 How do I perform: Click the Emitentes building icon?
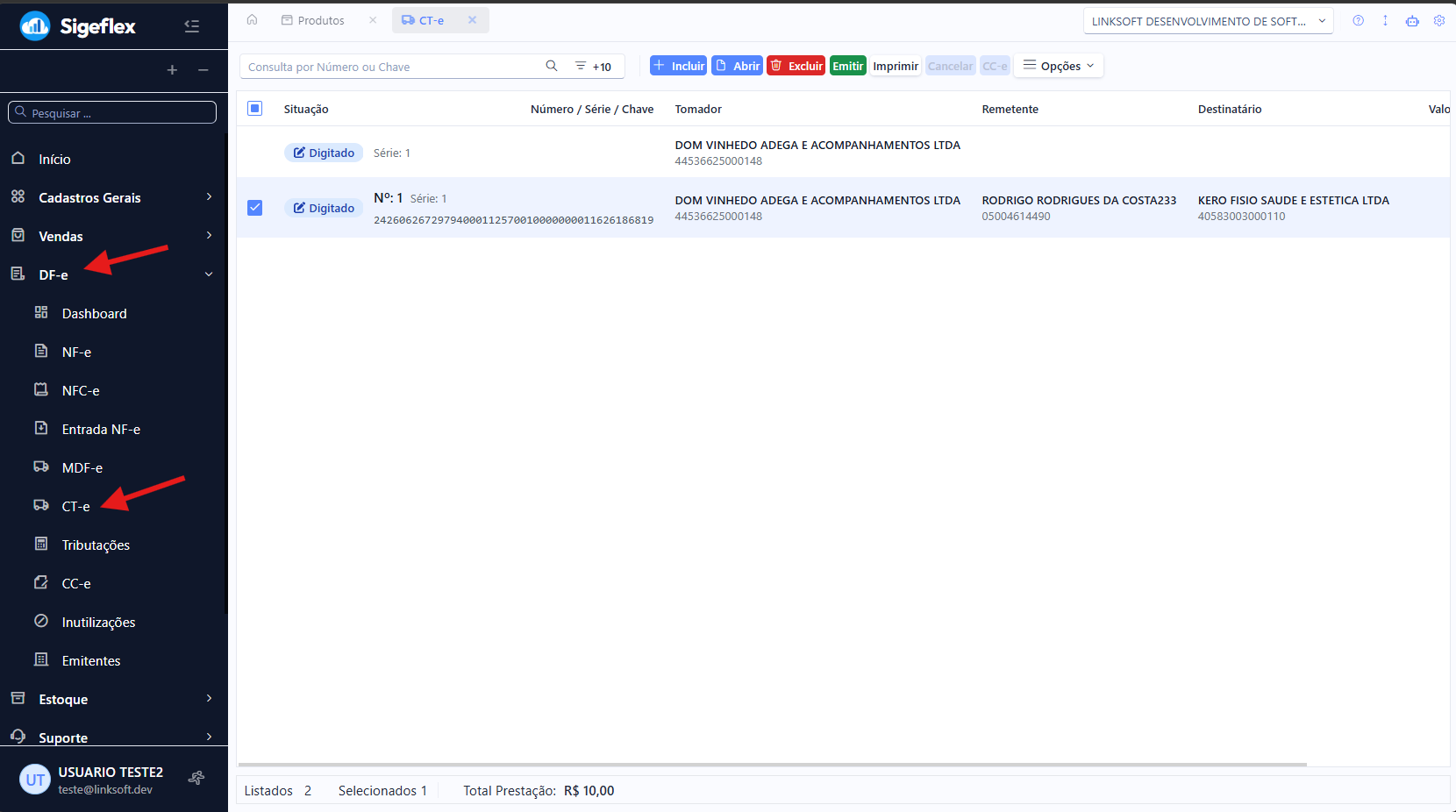(x=41, y=660)
